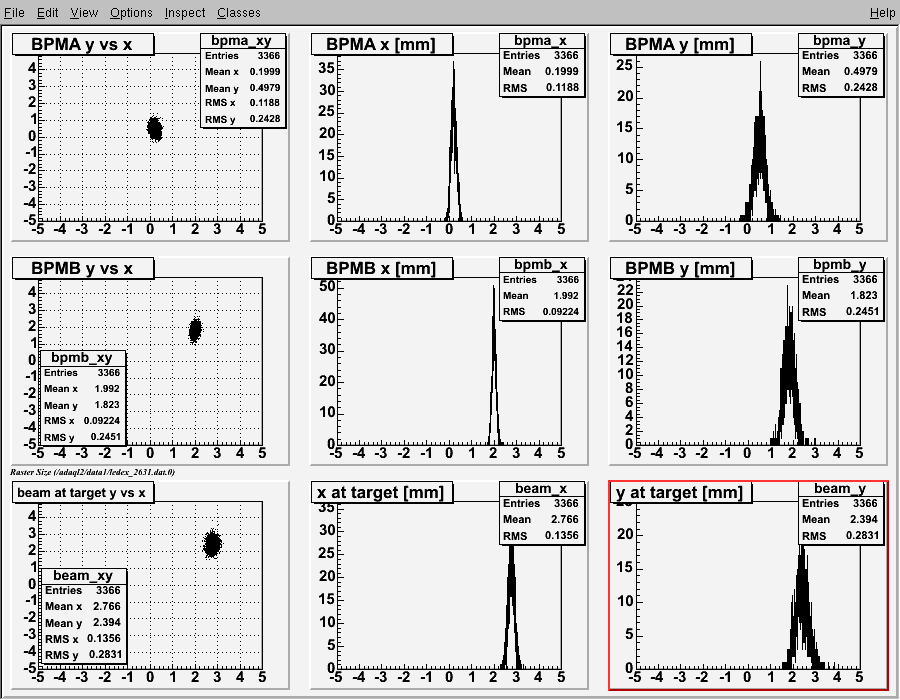Click Mean 1.992 in bpmb_x stats
The width and height of the screenshot is (900, 700).
(x=542, y=295)
